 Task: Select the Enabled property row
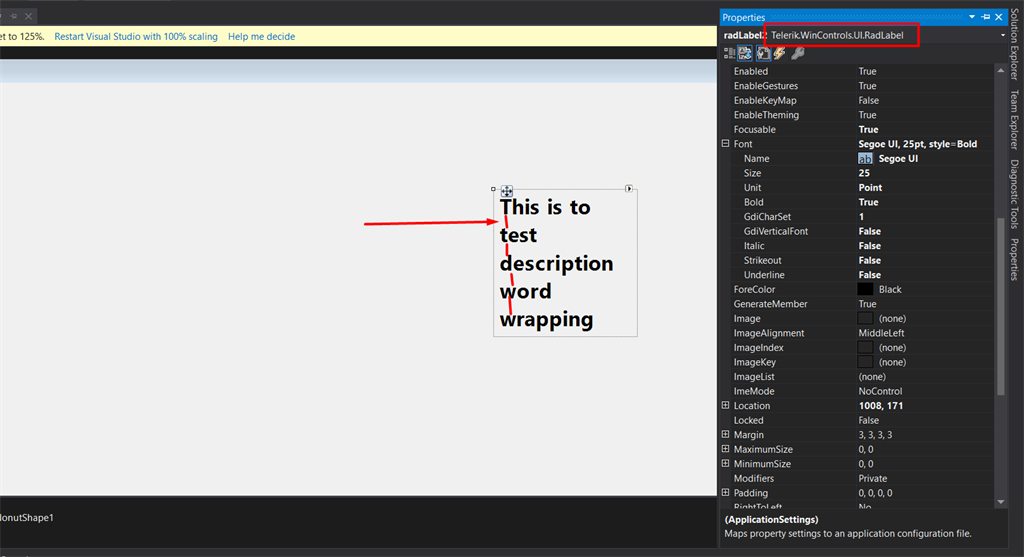pos(857,71)
